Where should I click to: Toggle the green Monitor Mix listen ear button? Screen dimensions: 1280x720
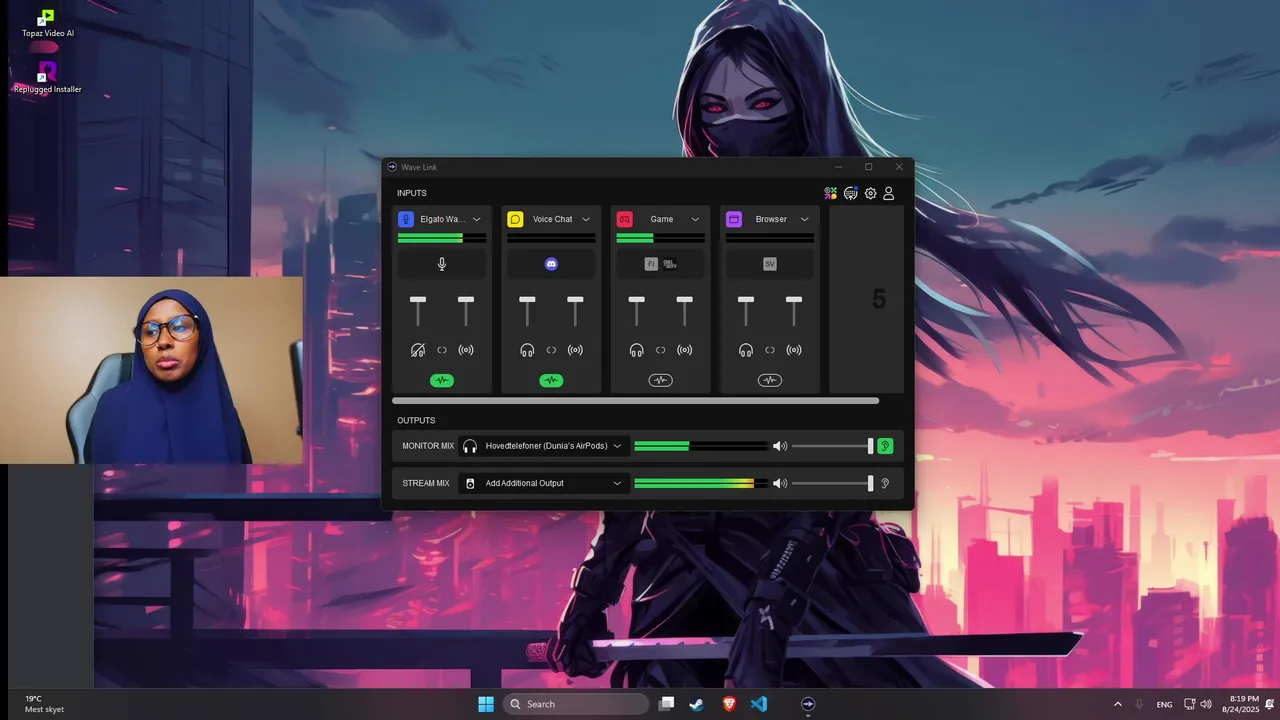click(x=885, y=446)
